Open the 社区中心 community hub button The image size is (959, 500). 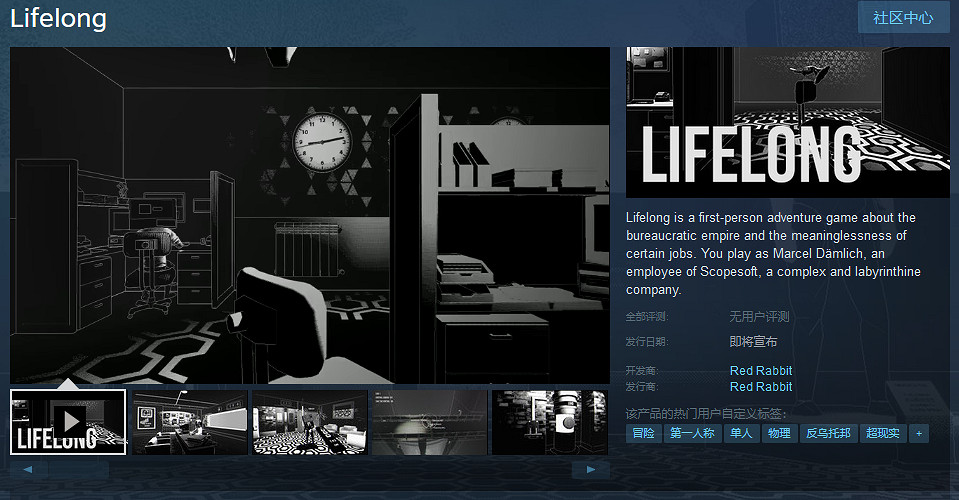coord(903,18)
